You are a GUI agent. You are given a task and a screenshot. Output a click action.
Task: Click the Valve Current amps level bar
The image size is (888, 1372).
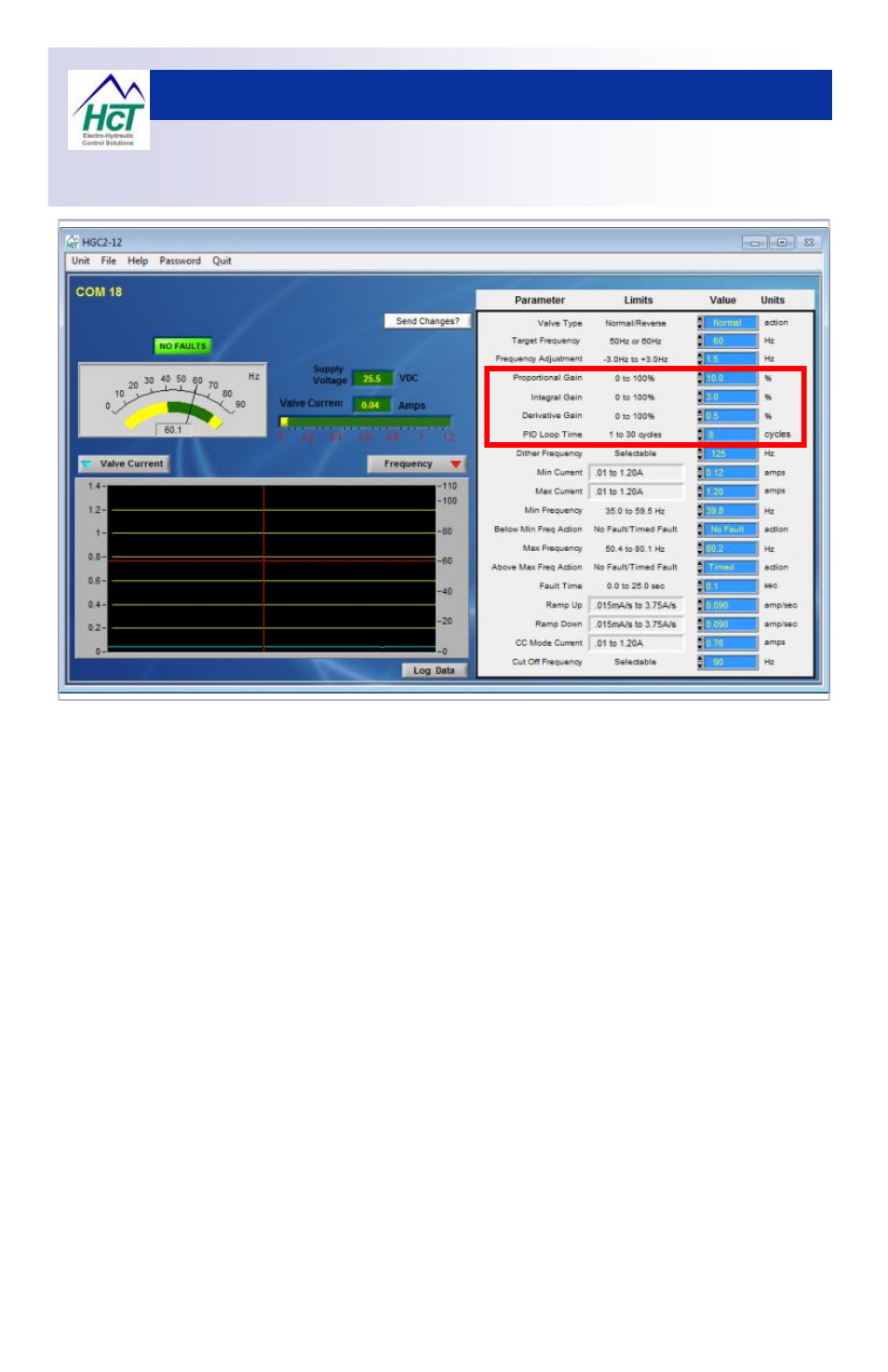(x=366, y=422)
